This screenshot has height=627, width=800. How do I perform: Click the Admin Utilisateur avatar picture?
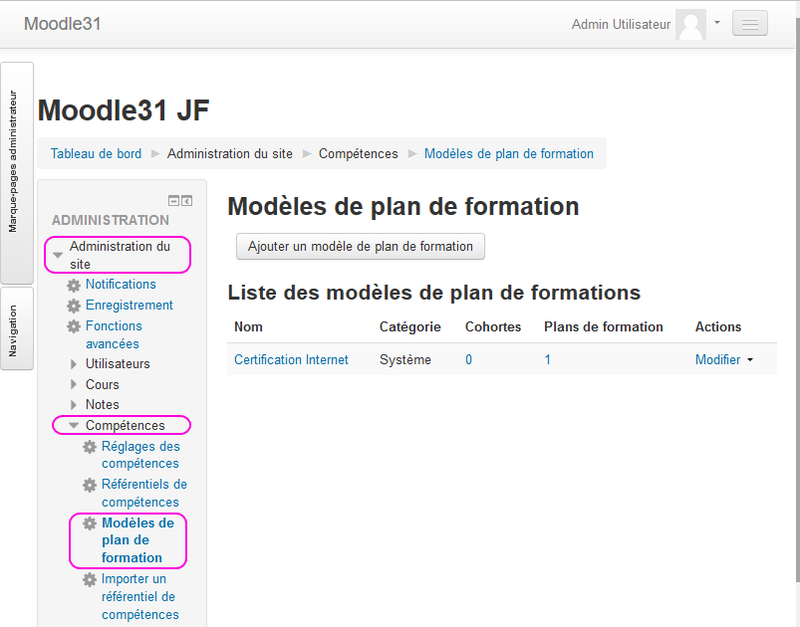click(x=691, y=24)
